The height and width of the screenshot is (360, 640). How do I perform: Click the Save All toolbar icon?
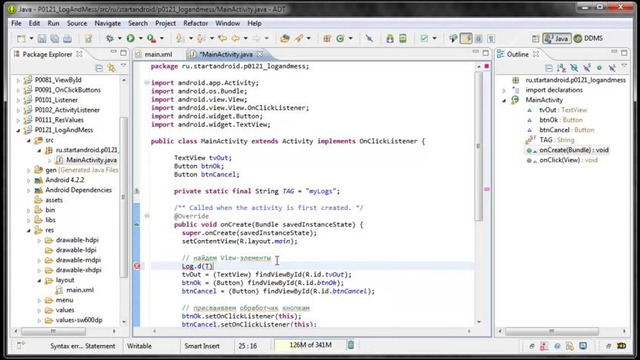tap(55, 38)
